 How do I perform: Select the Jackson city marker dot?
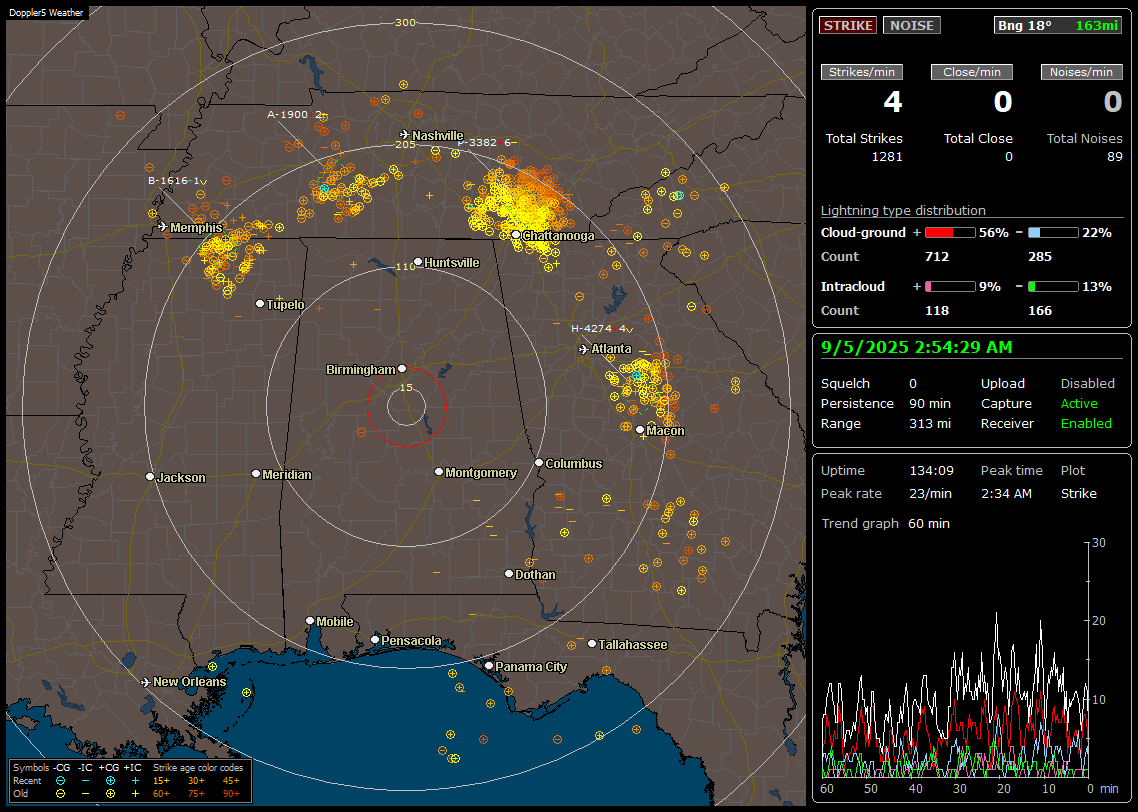click(150, 477)
